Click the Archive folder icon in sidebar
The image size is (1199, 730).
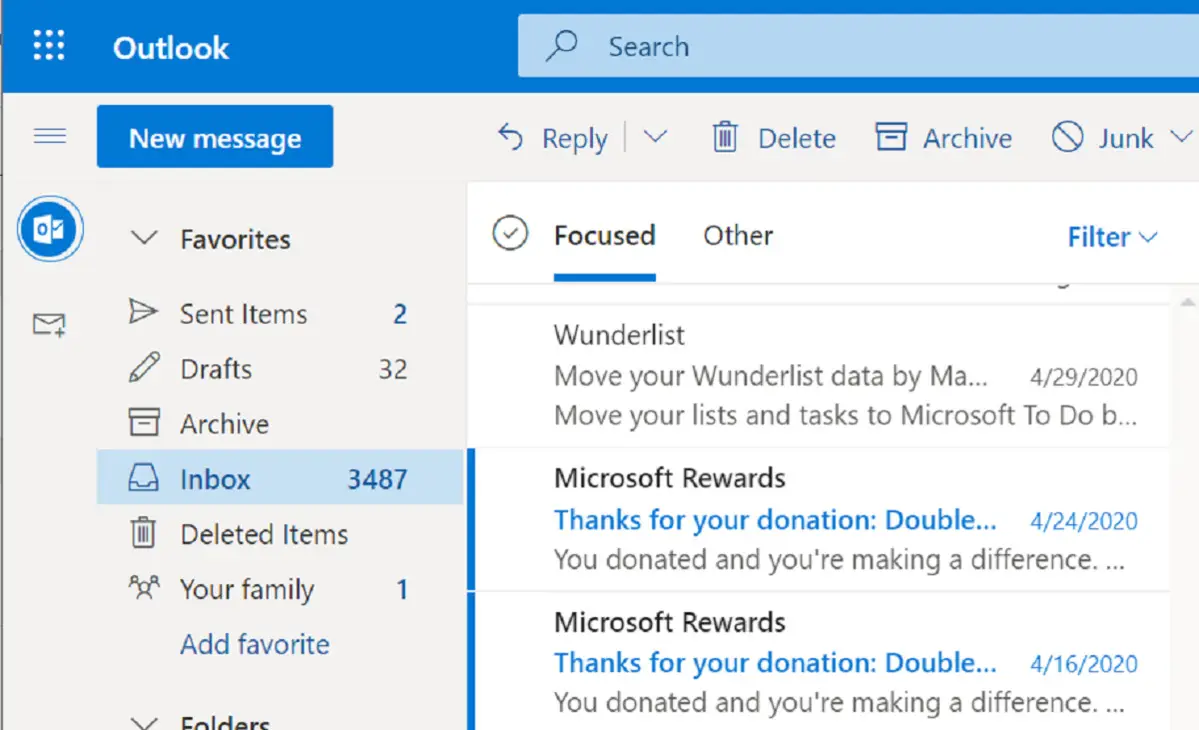(144, 422)
